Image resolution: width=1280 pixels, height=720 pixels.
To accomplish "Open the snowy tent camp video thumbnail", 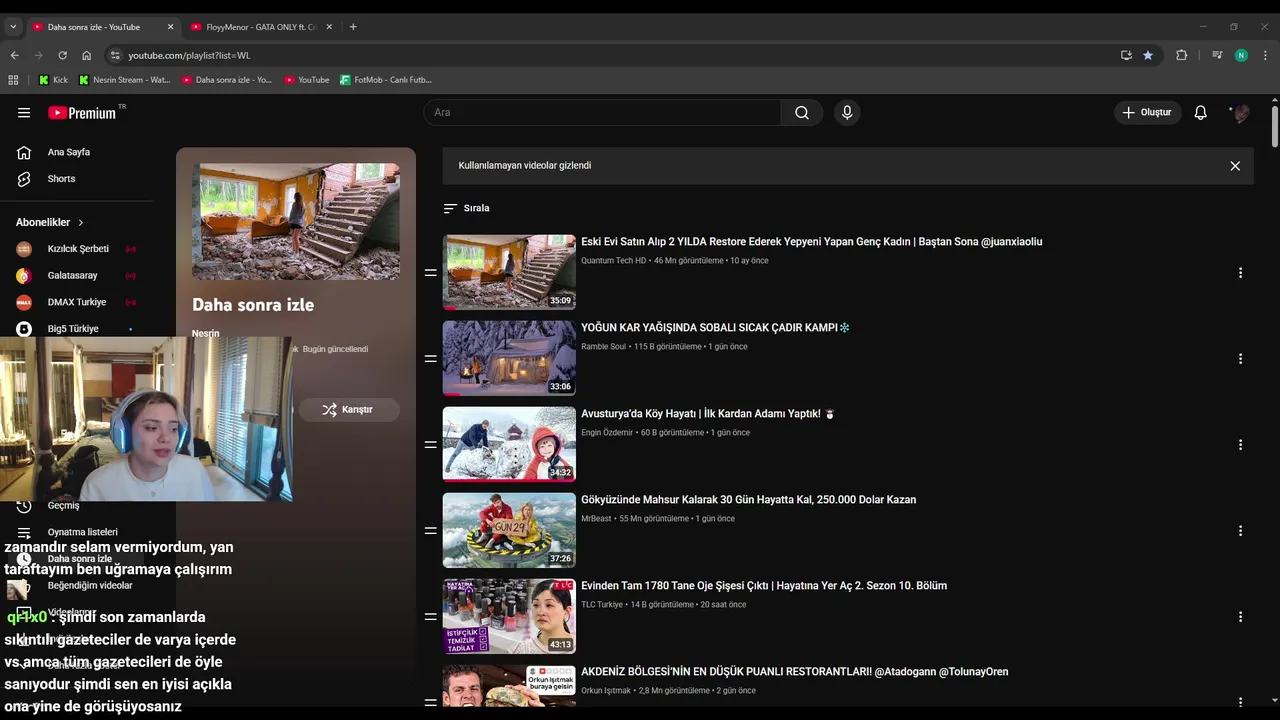I will click(x=509, y=358).
